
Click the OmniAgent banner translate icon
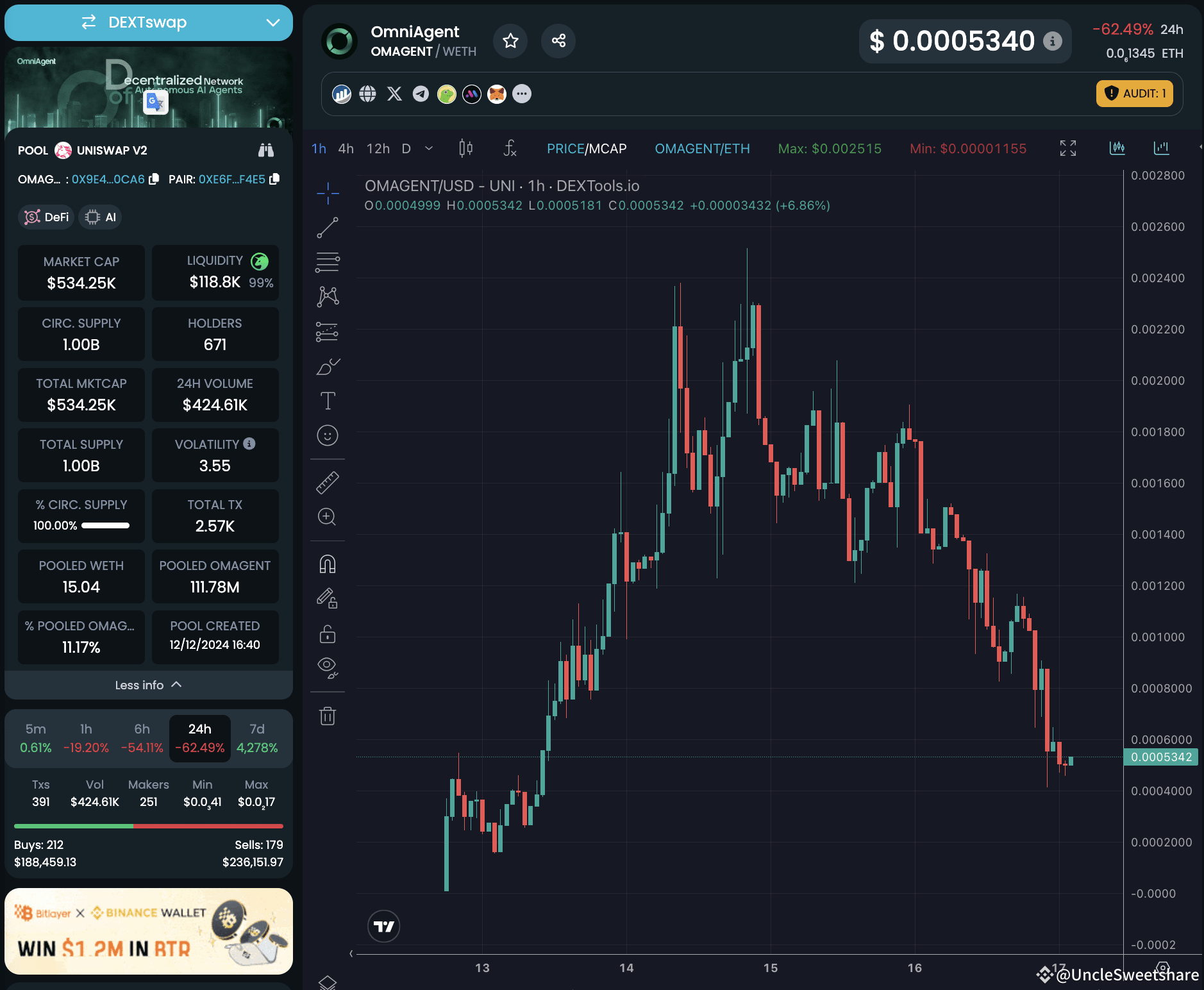pyautogui.click(x=155, y=102)
